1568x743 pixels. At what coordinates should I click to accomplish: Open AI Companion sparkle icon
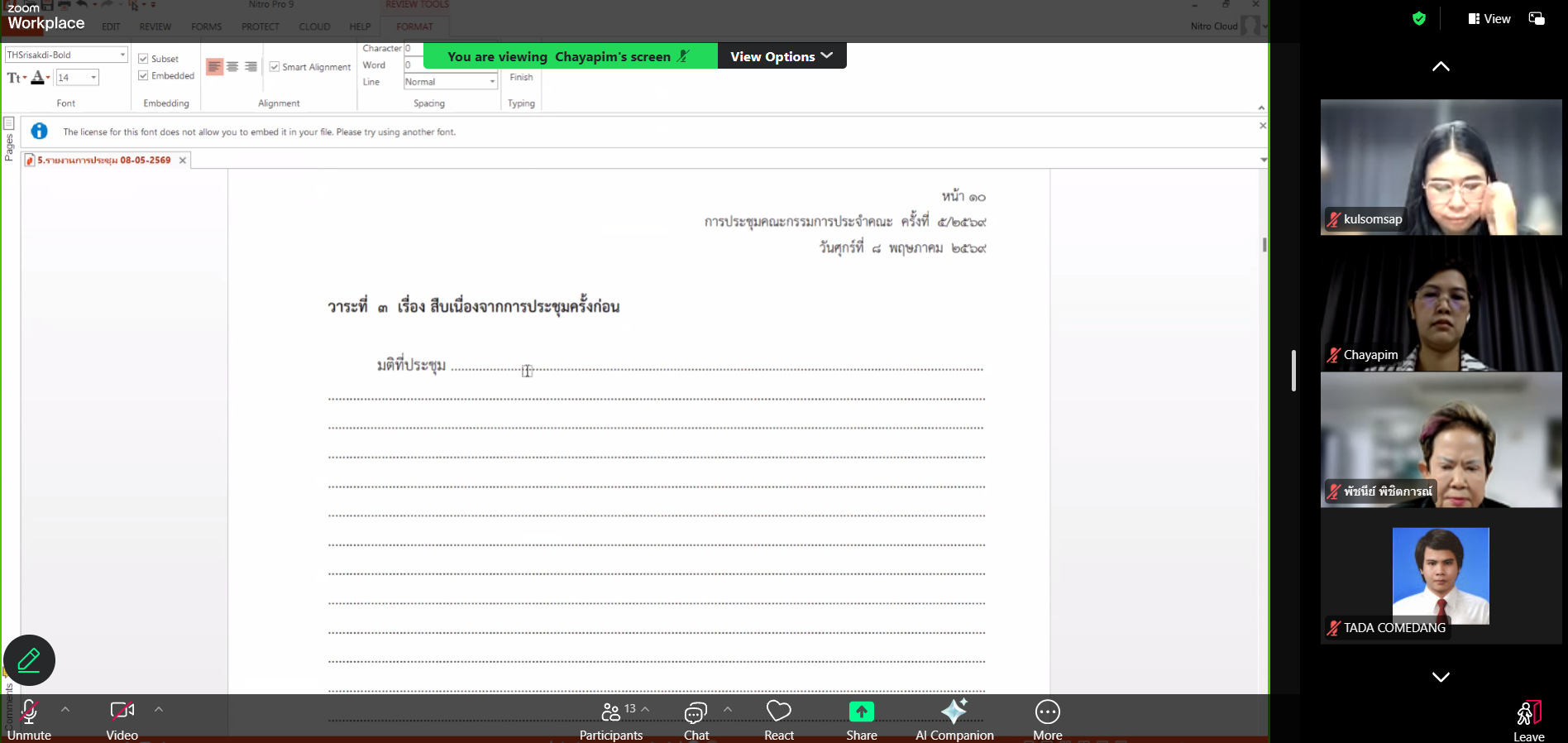pyautogui.click(x=954, y=711)
